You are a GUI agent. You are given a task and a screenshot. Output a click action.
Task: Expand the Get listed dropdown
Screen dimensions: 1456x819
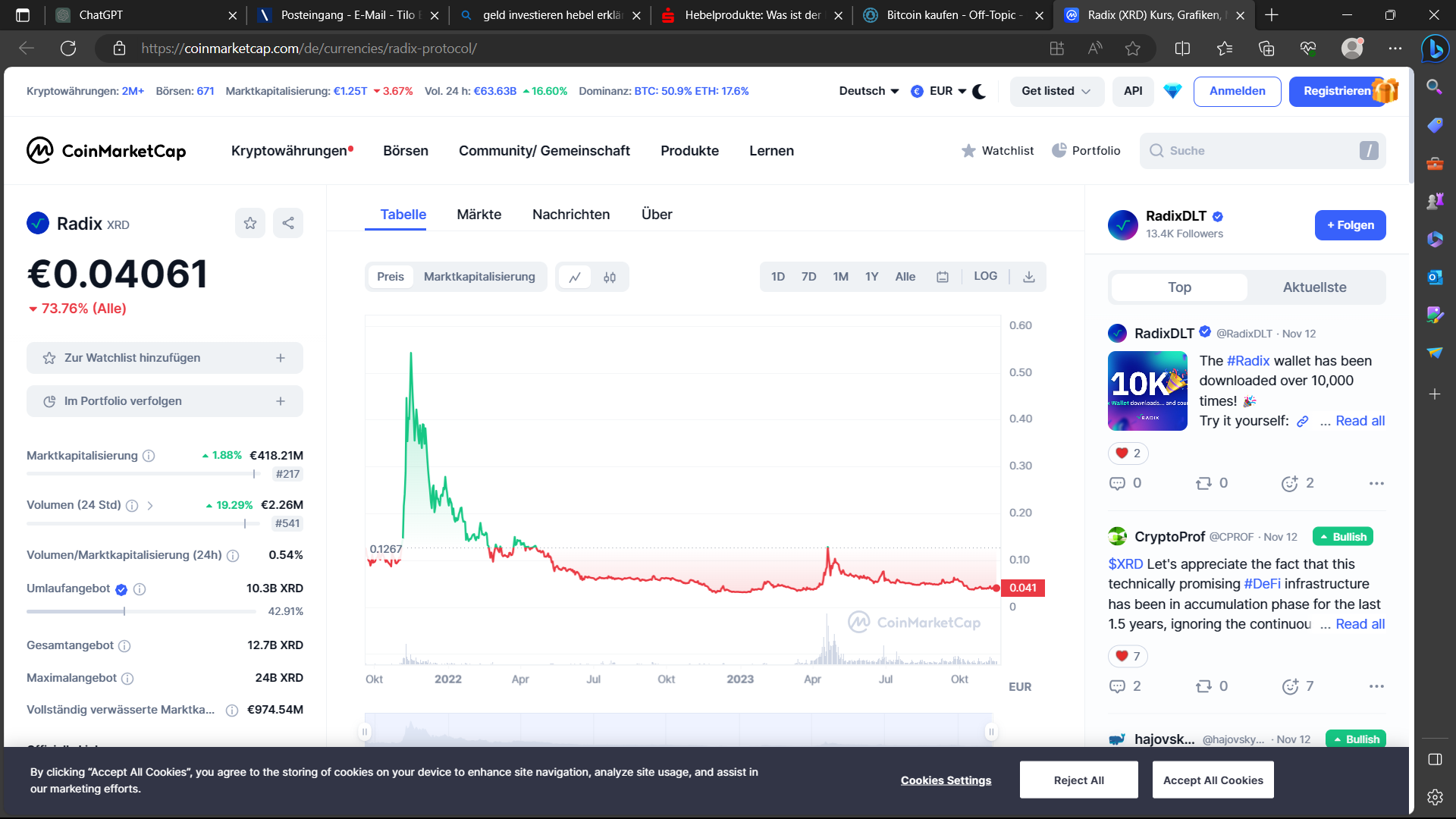(x=1056, y=91)
